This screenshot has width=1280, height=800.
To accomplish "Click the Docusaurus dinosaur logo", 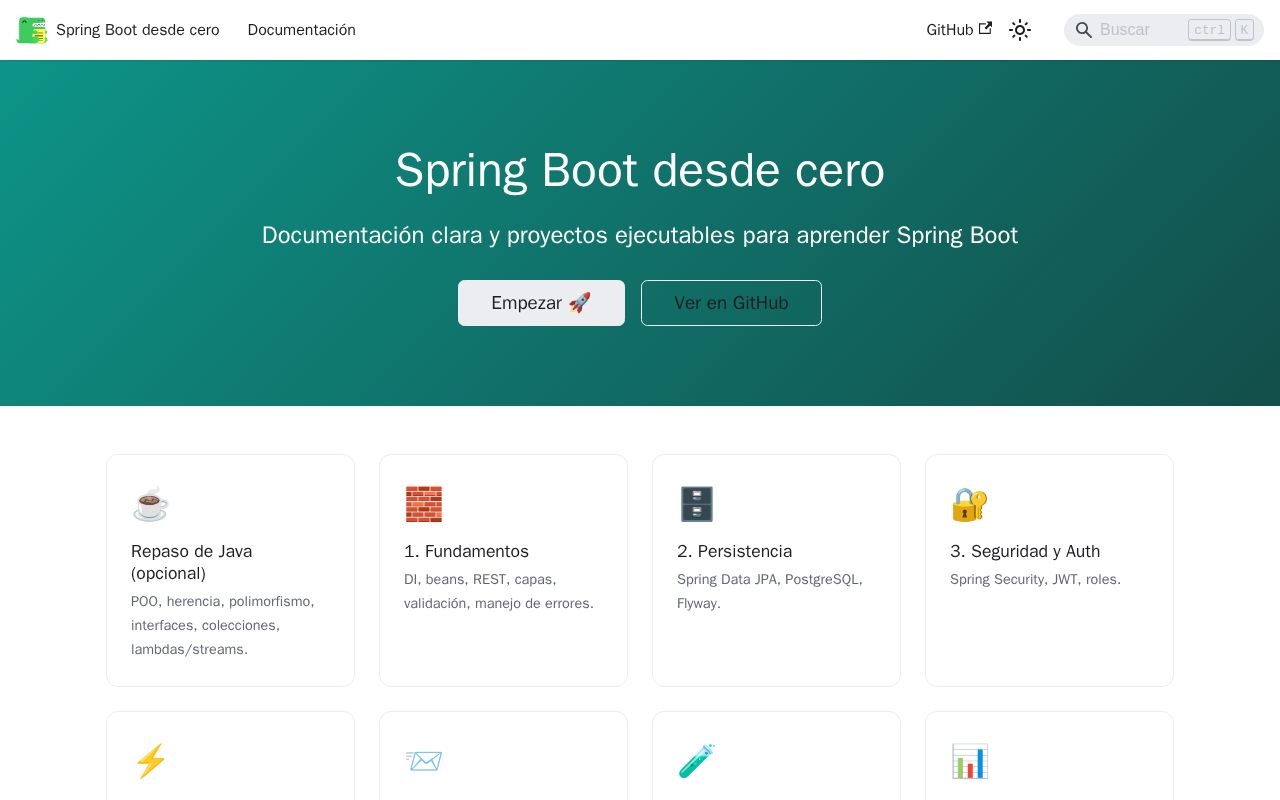I will [32, 30].
